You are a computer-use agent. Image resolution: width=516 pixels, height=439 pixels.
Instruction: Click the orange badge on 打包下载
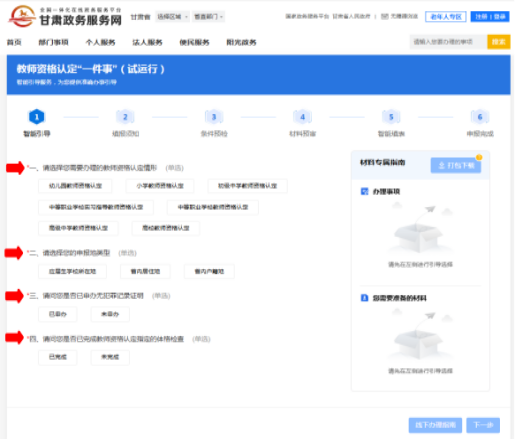[479, 157]
